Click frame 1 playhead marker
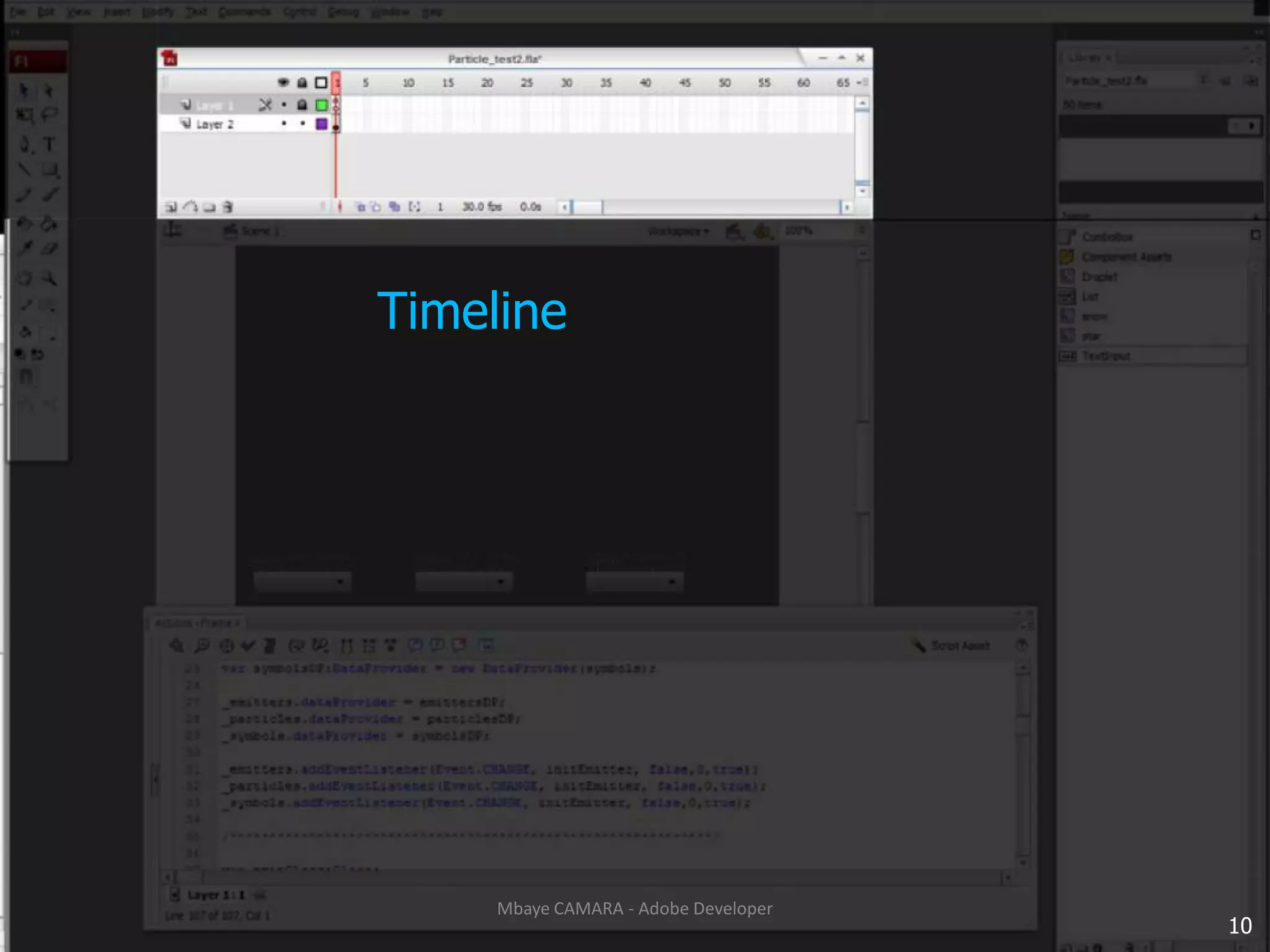Viewport: 1270px width, 952px height. pos(337,83)
